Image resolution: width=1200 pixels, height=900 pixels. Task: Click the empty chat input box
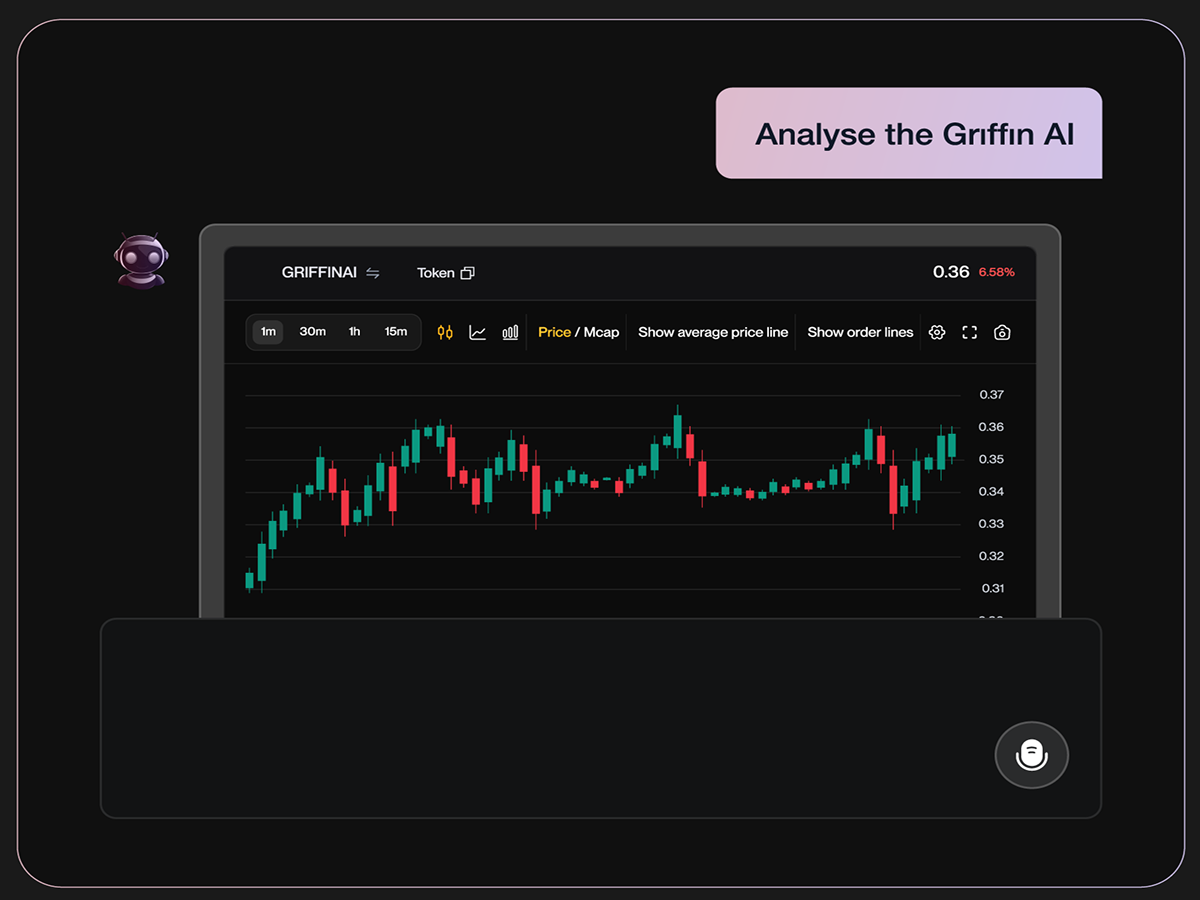coord(600,718)
